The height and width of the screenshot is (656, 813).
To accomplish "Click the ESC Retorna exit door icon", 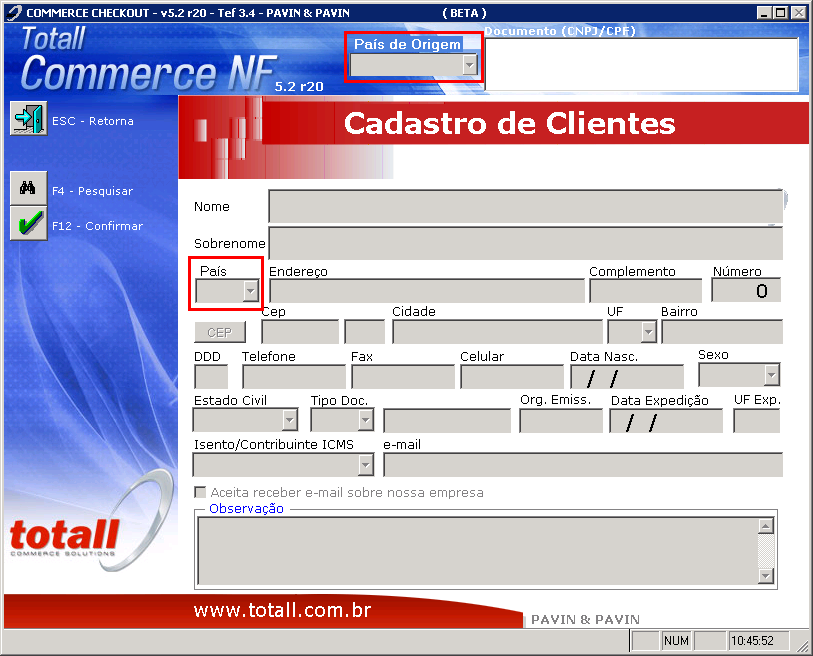I will point(29,119).
